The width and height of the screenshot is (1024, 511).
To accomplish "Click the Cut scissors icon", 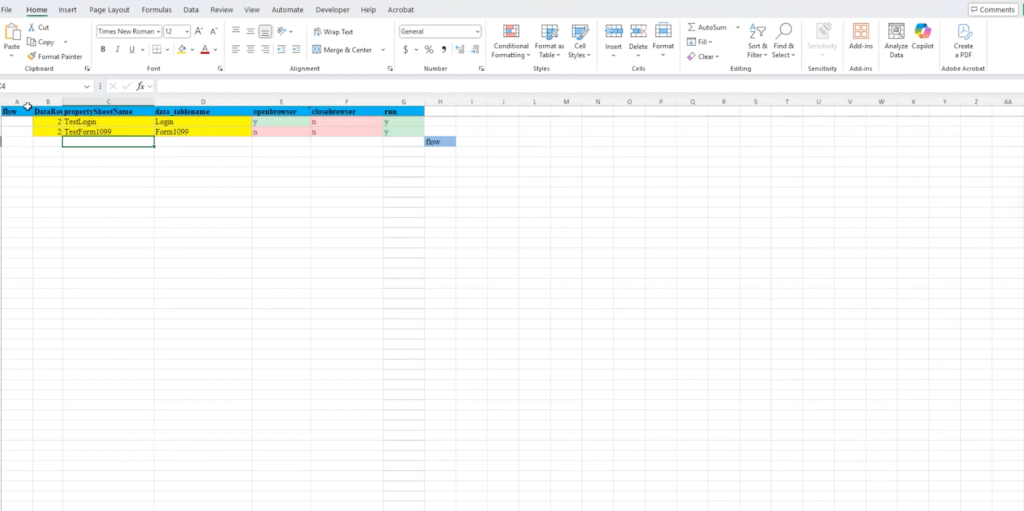I will [x=32, y=28].
